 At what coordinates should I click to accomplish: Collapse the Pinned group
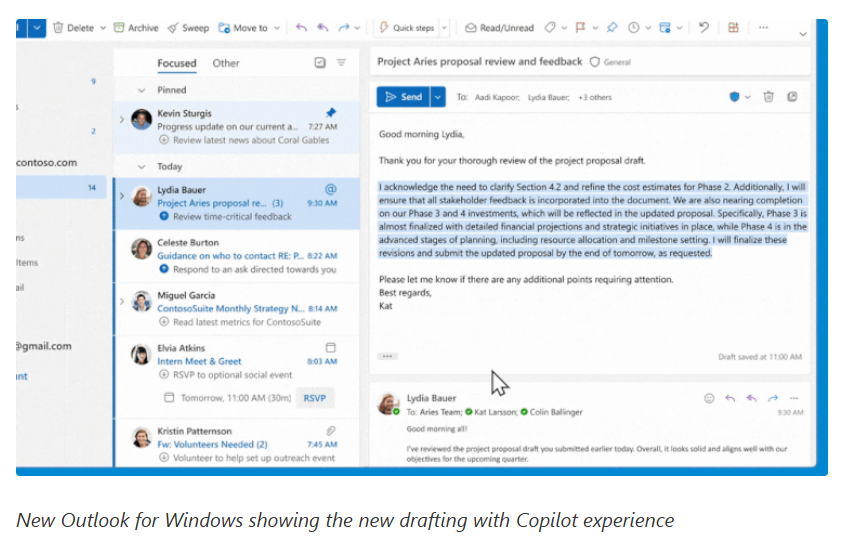click(142, 90)
